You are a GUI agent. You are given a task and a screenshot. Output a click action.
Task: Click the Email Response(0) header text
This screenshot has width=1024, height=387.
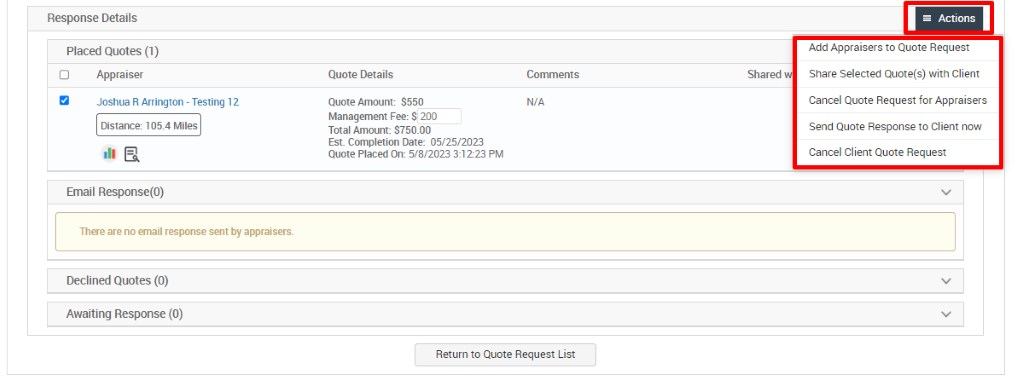[115, 192]
